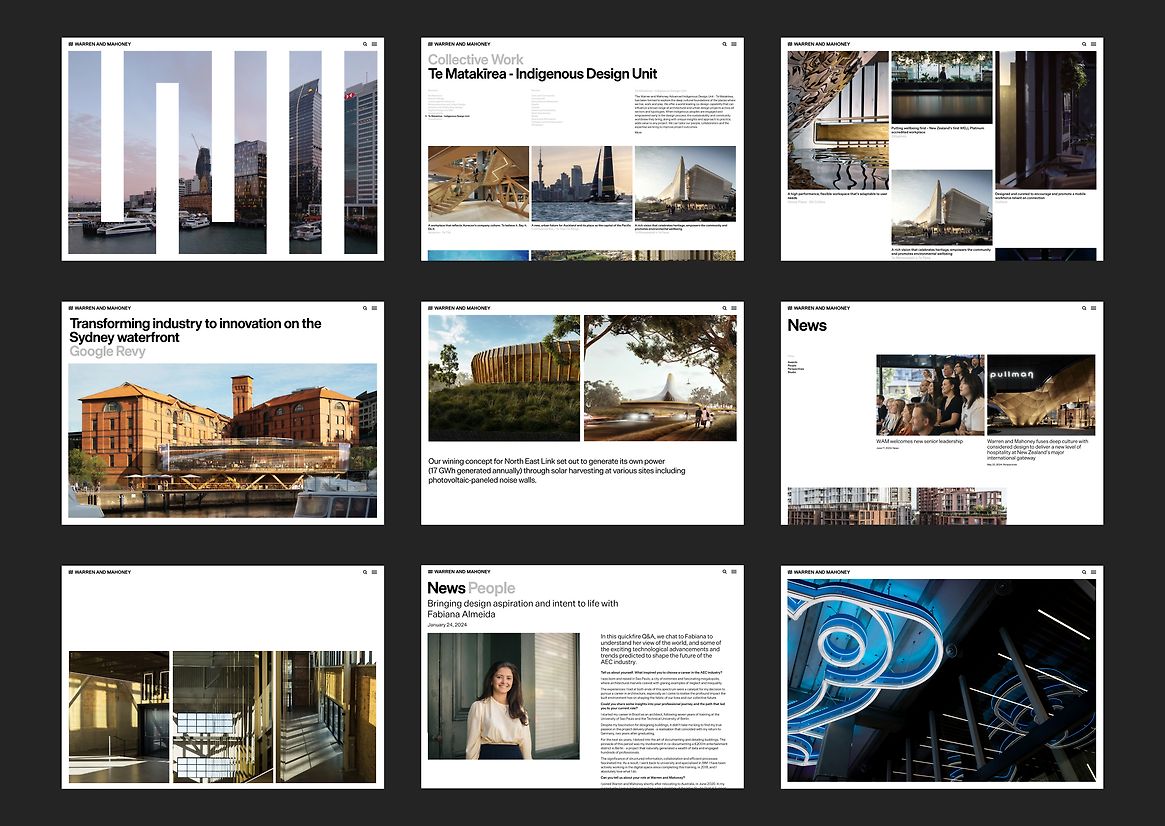Open hamburger menu on Collective Work page
Viewport: 1165px width, 826px height.
click(734, 44)
